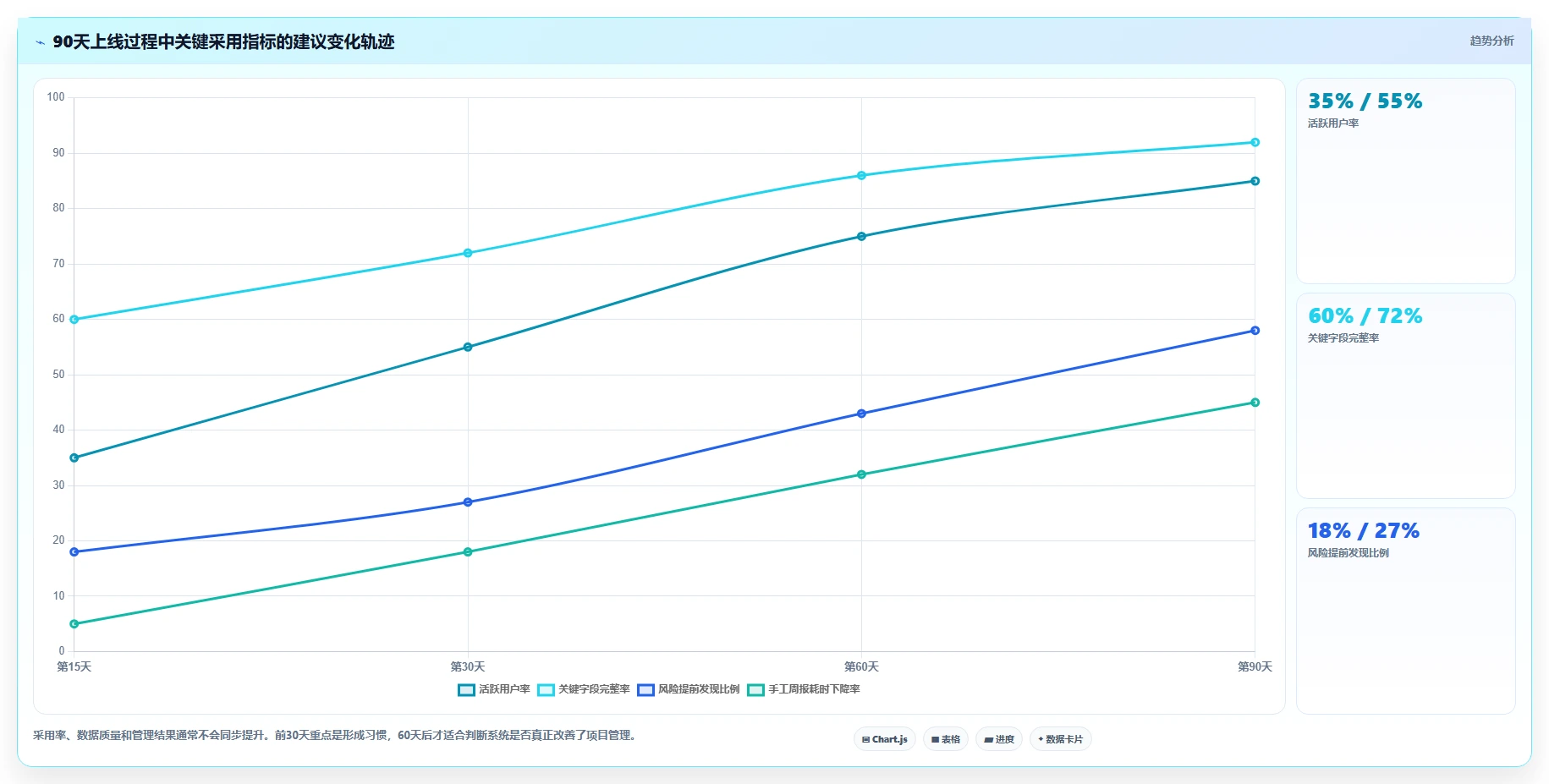1549x784 pixels.
Task: Click the 18% / 27% card value
Action: [x=1364, y=531]
